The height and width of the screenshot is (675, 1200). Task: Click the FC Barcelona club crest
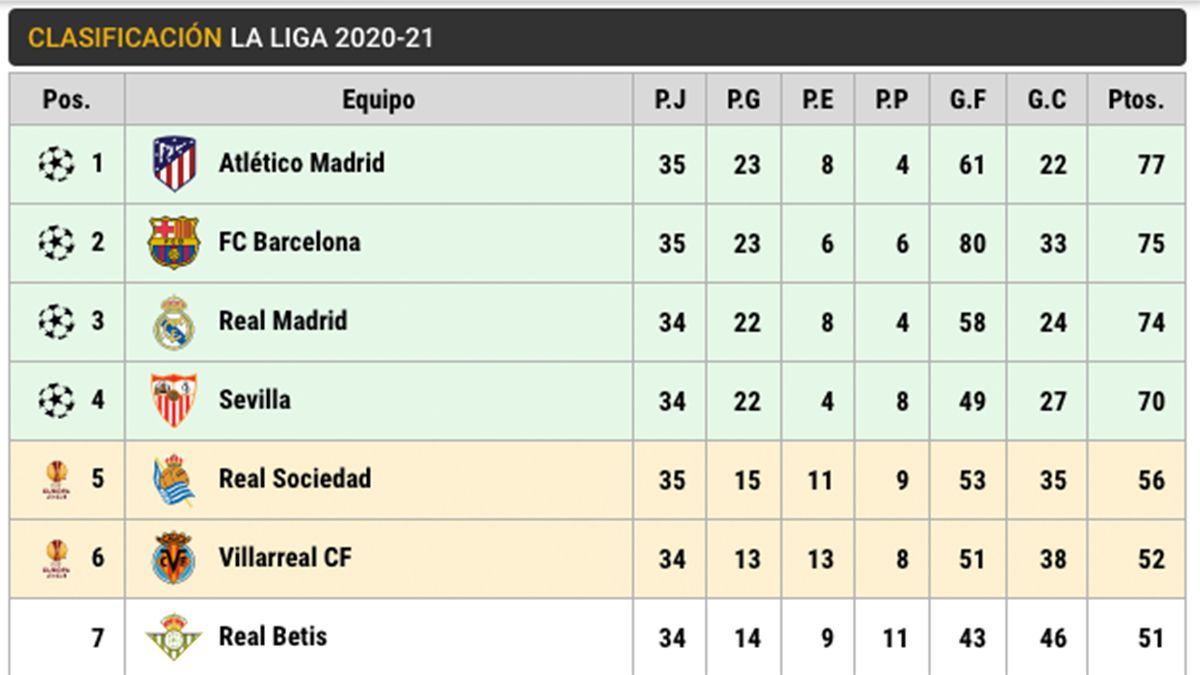[x=174, y=243]
